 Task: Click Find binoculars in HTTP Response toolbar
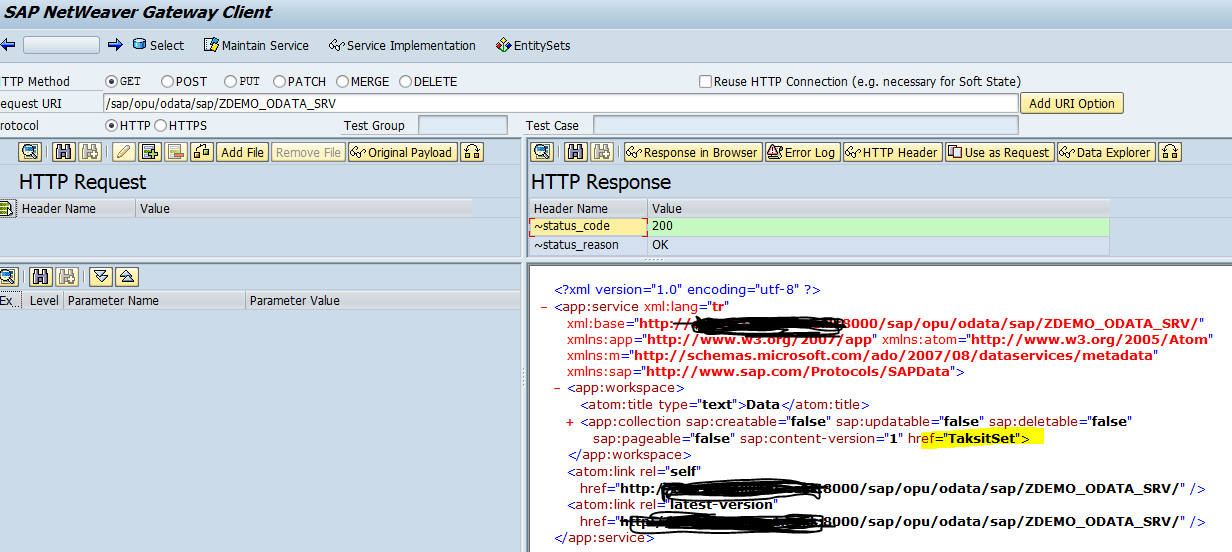pos(576,152)
